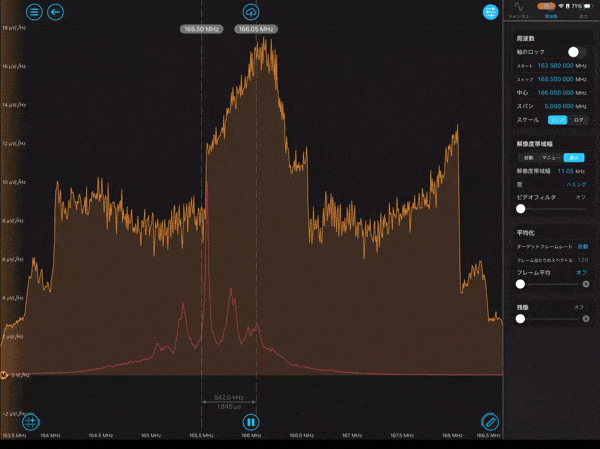Tap the cloud upload icon
The image size is (600, 449).
(x=251, y=12)
